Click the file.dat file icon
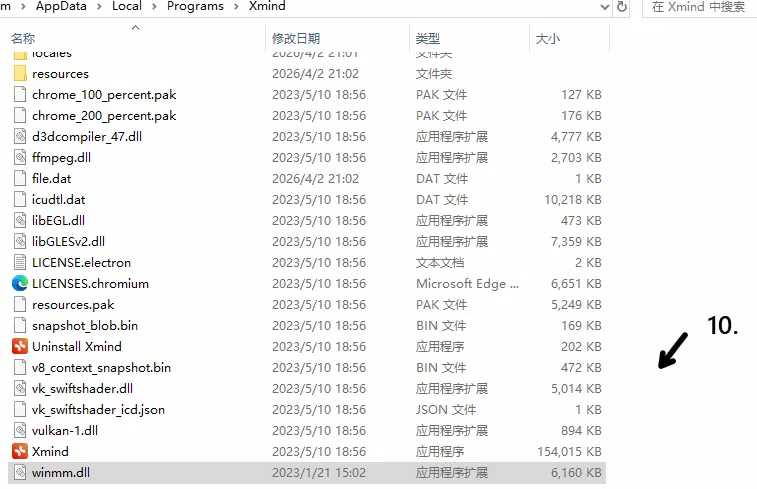This screenshot has width=757, height=489. click(20, 179)
